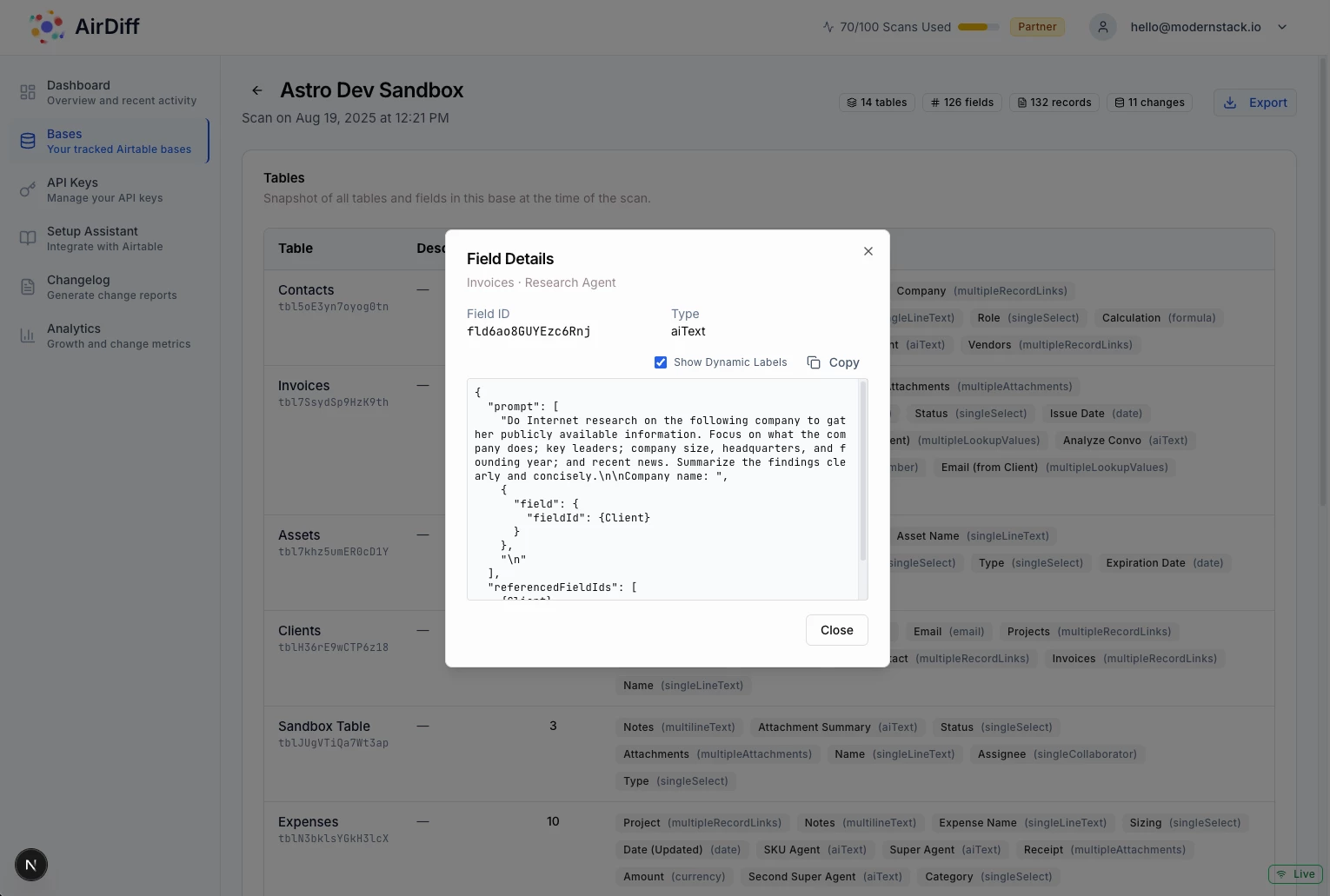Click the back arrow beside Astro Dev Sandbox
This screenshot has width=1330, height=896.
[x=256, y=90]
